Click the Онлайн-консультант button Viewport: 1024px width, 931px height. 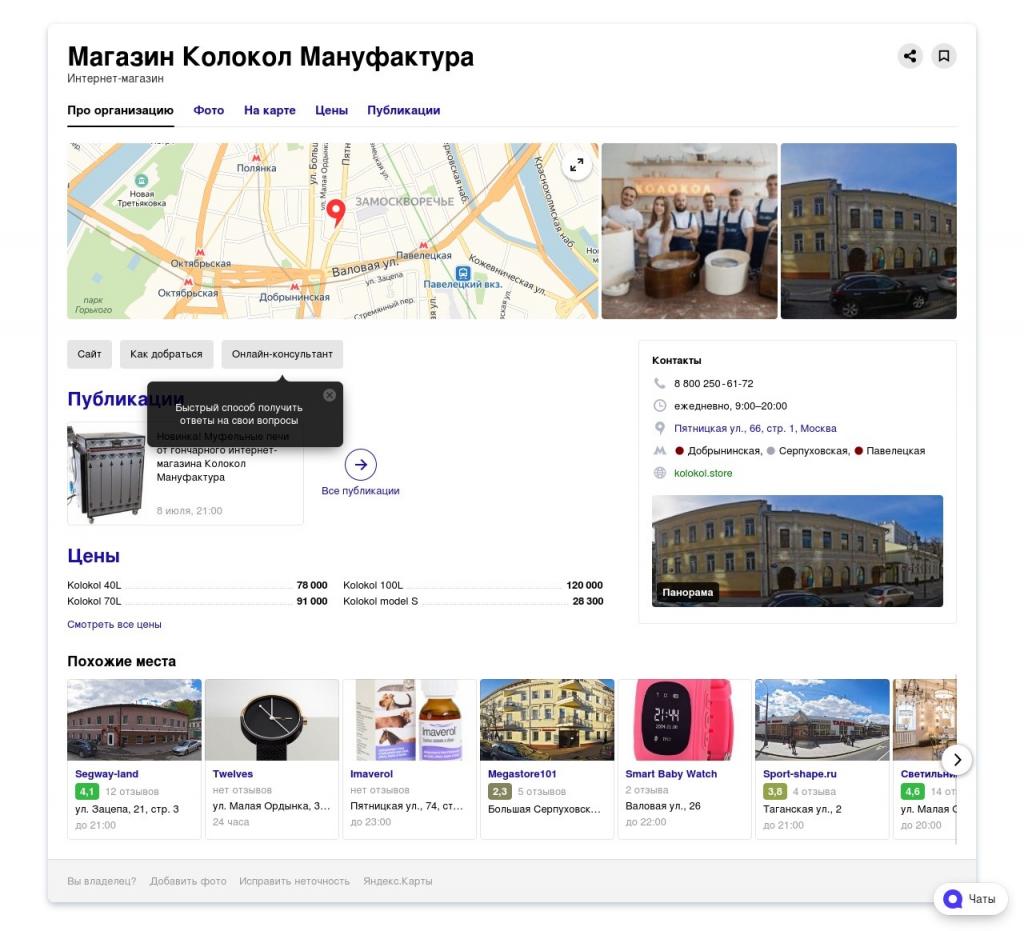pos(282,354)
